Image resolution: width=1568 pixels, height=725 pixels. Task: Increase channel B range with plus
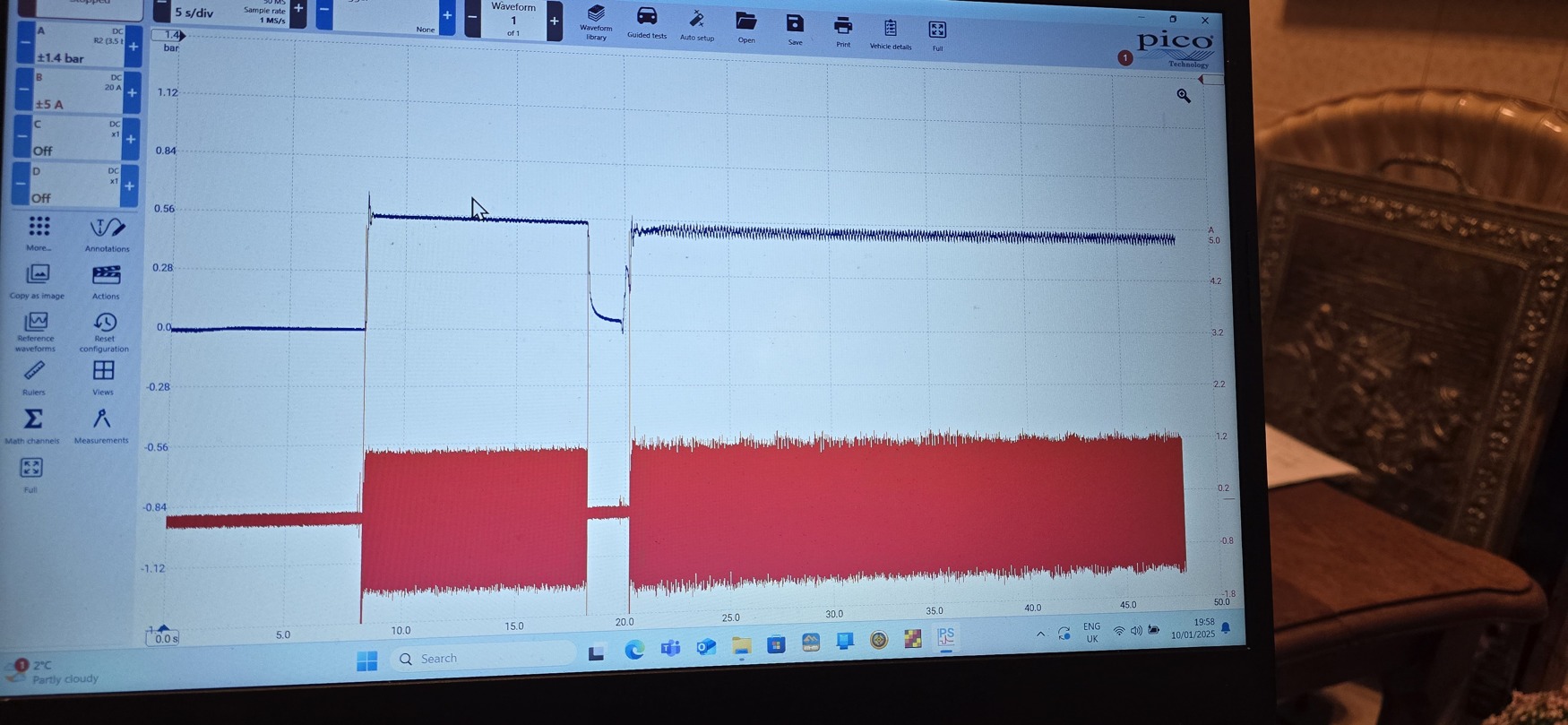133,92
